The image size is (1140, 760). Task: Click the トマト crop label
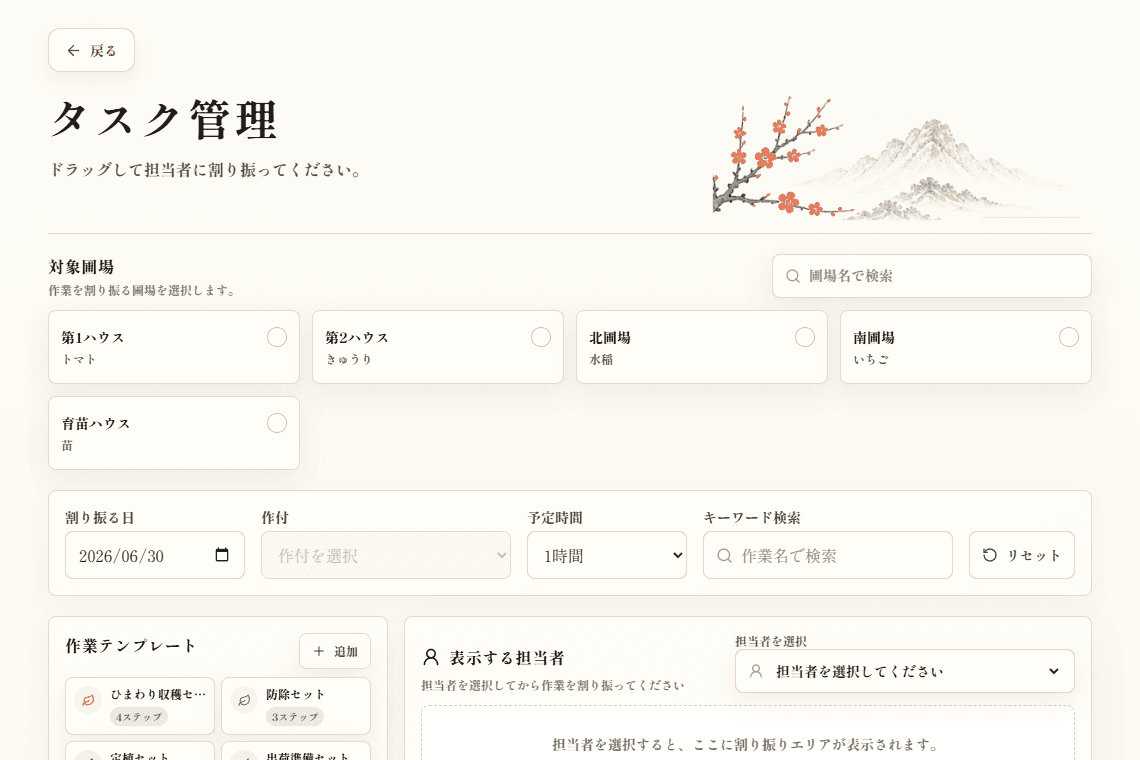79,359
